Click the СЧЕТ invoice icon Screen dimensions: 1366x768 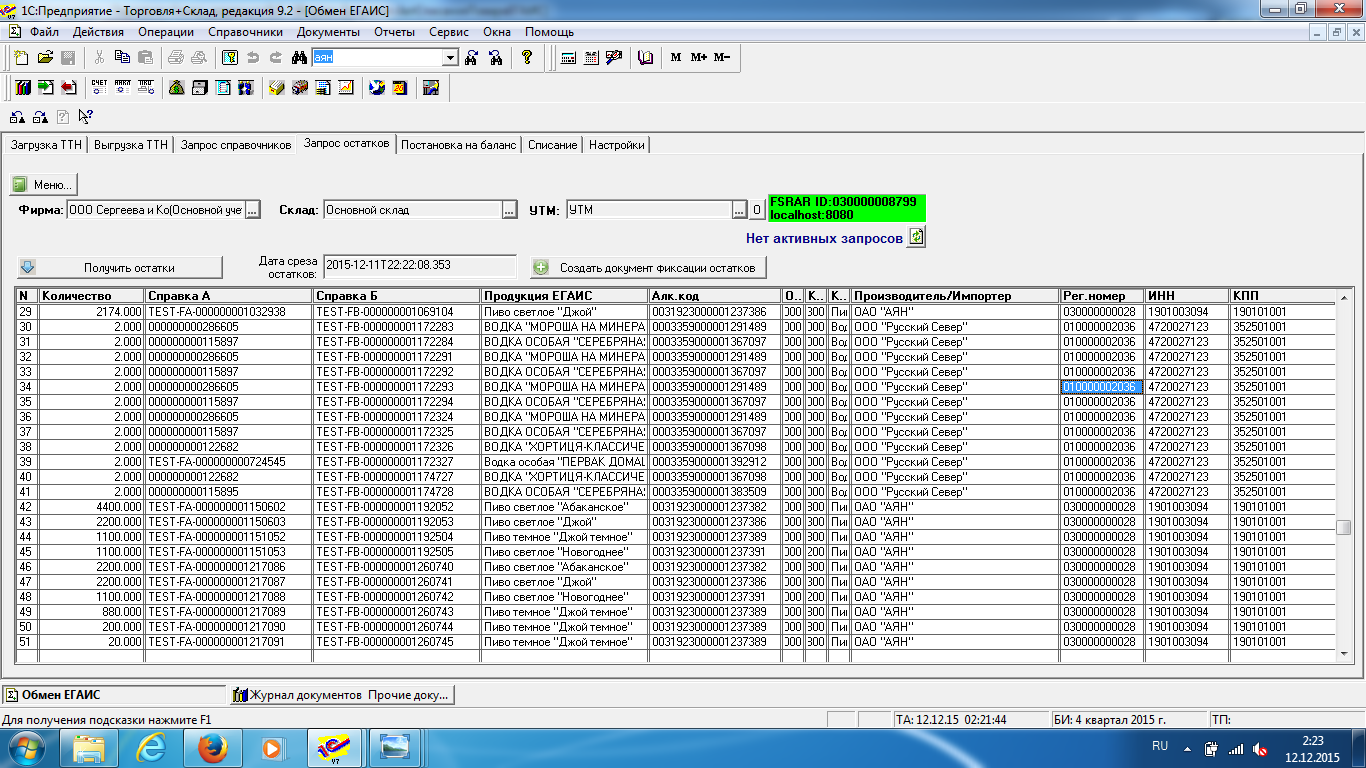pyautogui.click(x=99, y=88)
